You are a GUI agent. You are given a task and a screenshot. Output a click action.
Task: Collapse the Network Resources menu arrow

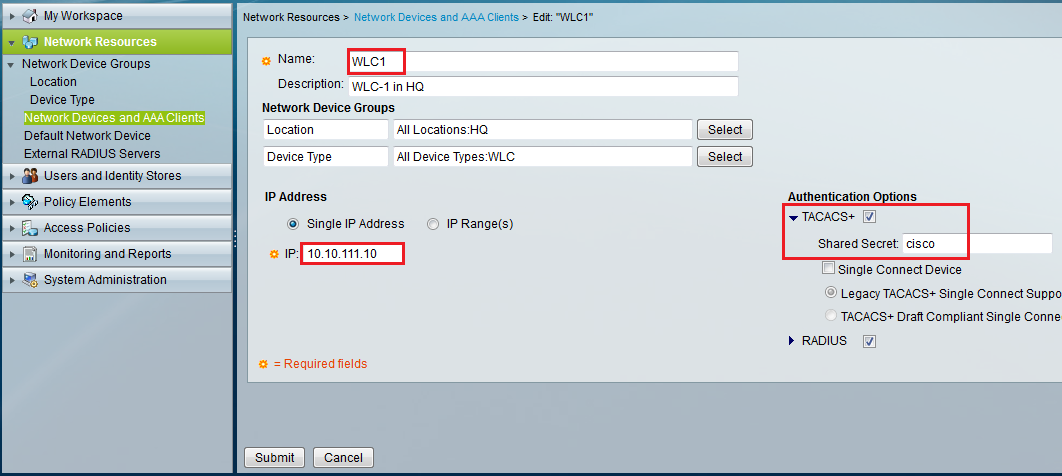tap(11, 42)
